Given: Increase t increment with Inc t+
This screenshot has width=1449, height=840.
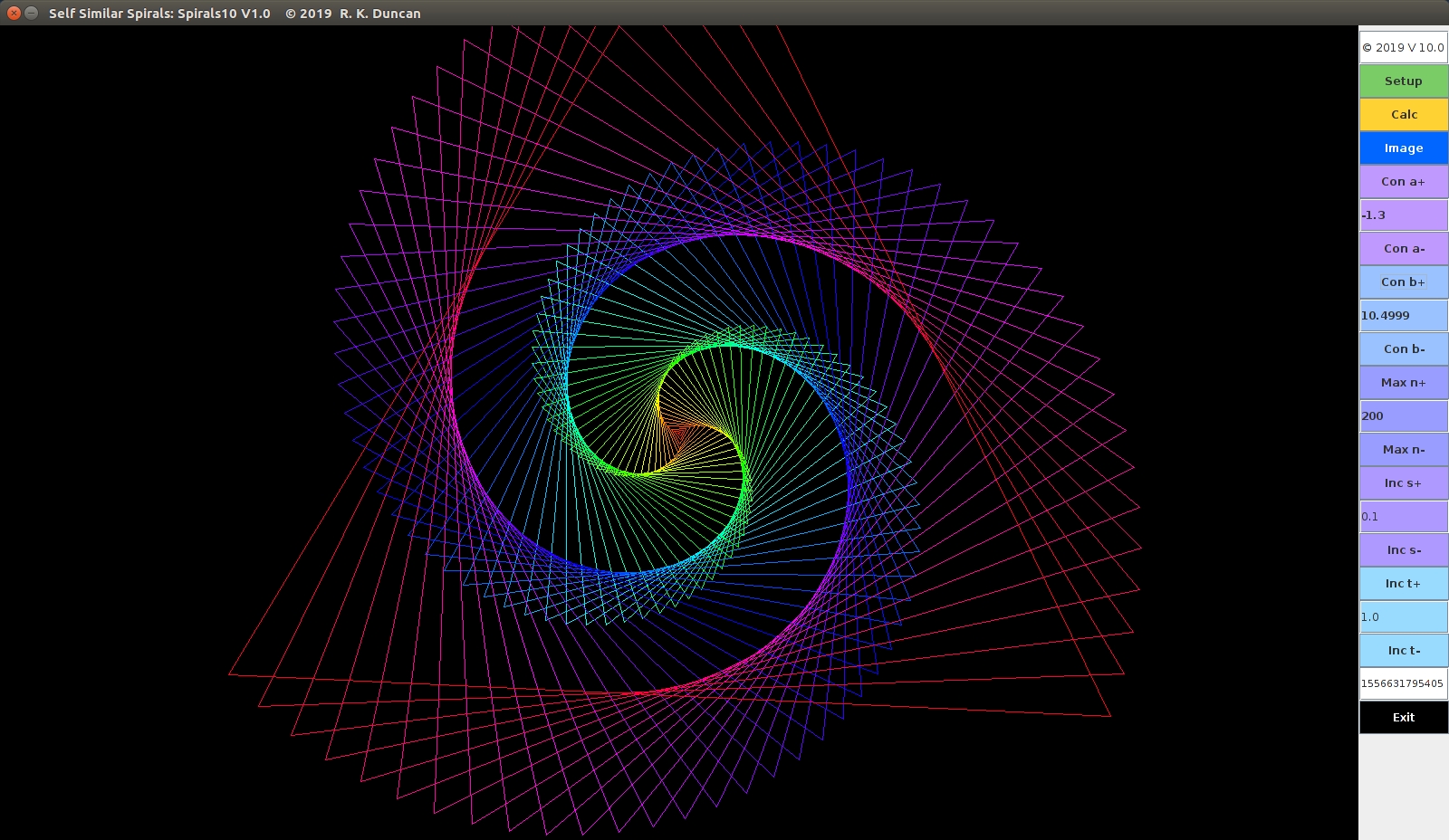Looking at the screenshot, I should [x=1403, y=583].
